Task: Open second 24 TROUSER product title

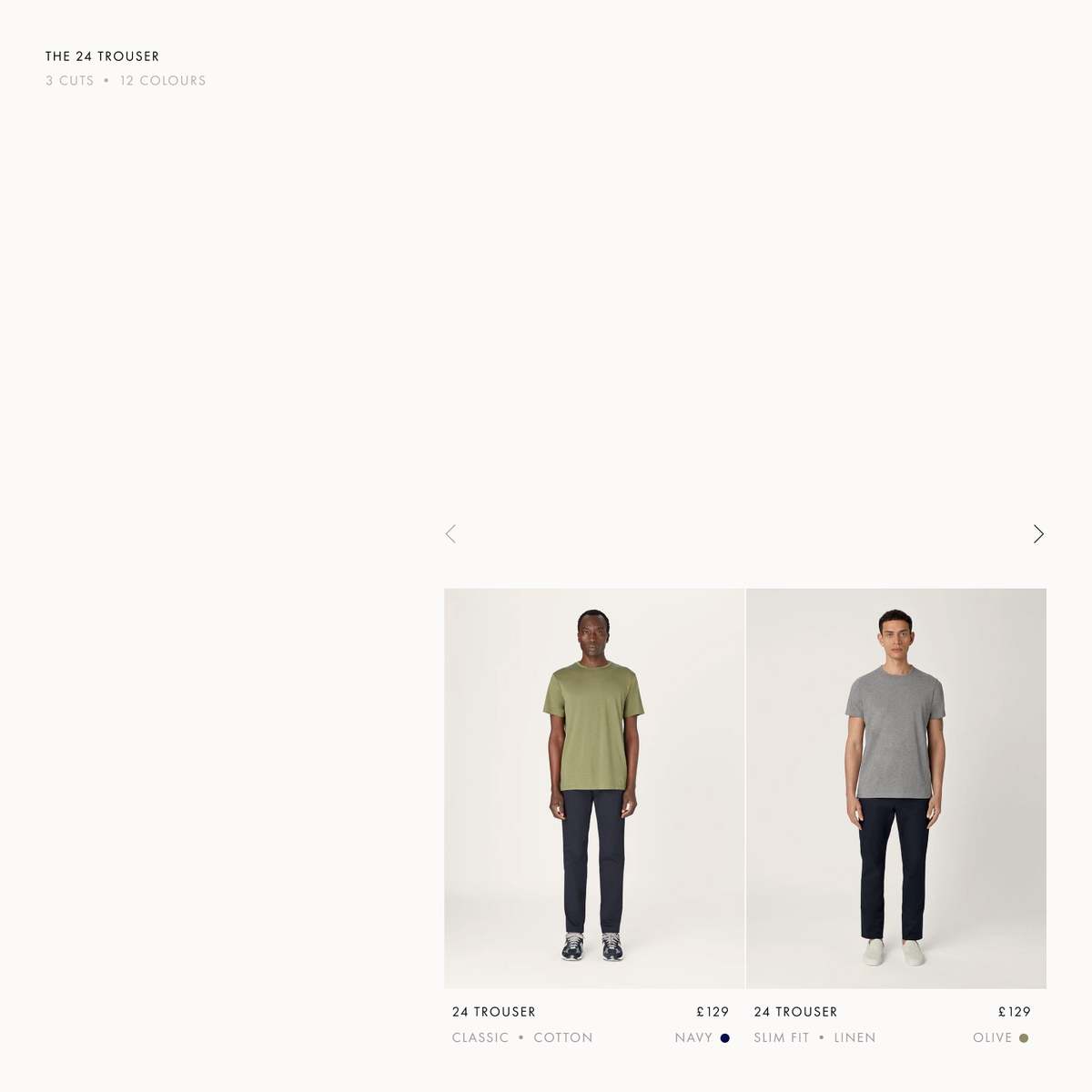Action: point(796,1012)
